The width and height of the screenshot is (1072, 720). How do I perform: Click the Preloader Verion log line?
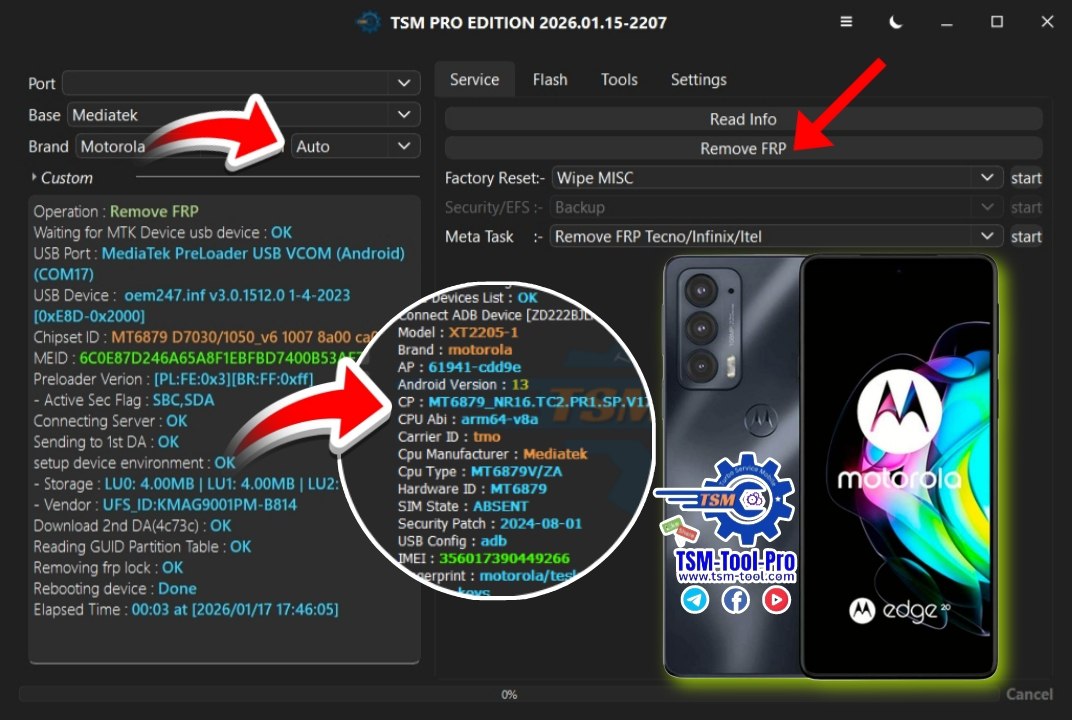pos(174,379)
